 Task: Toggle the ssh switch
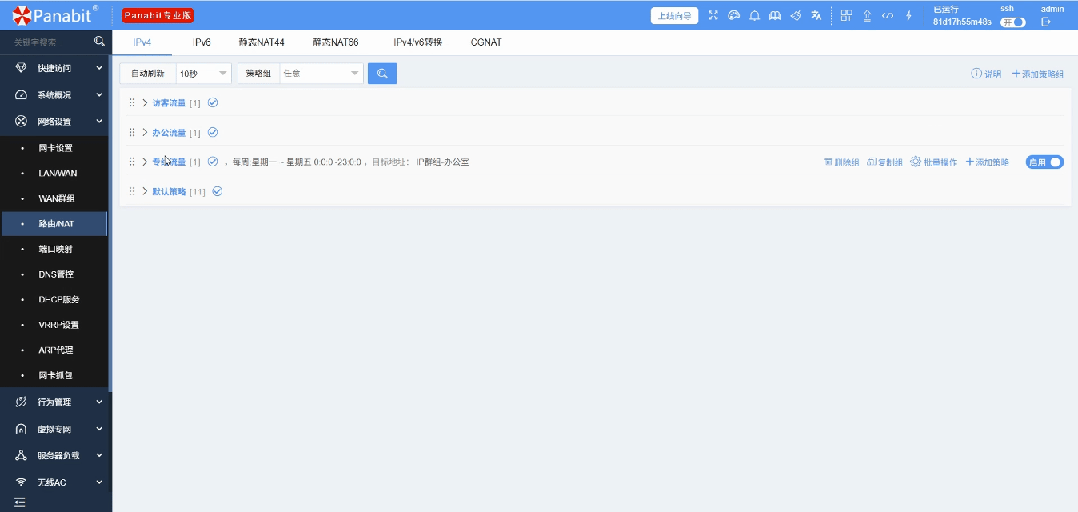[1013, 22]
